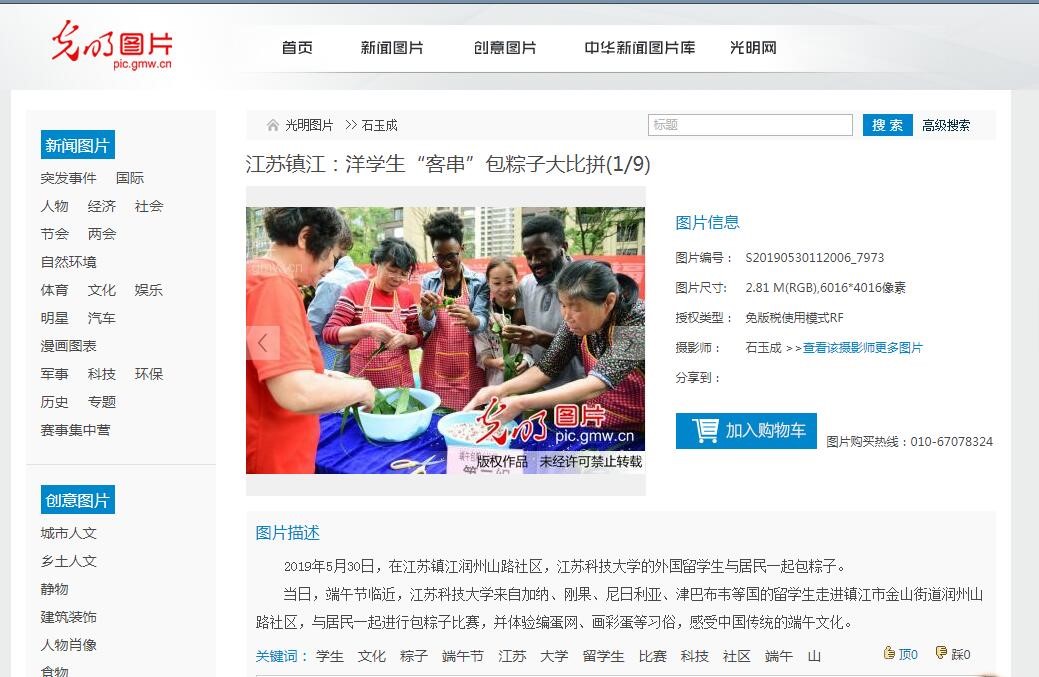Click the thumbs-up 顶 icon

coord(889,653)
